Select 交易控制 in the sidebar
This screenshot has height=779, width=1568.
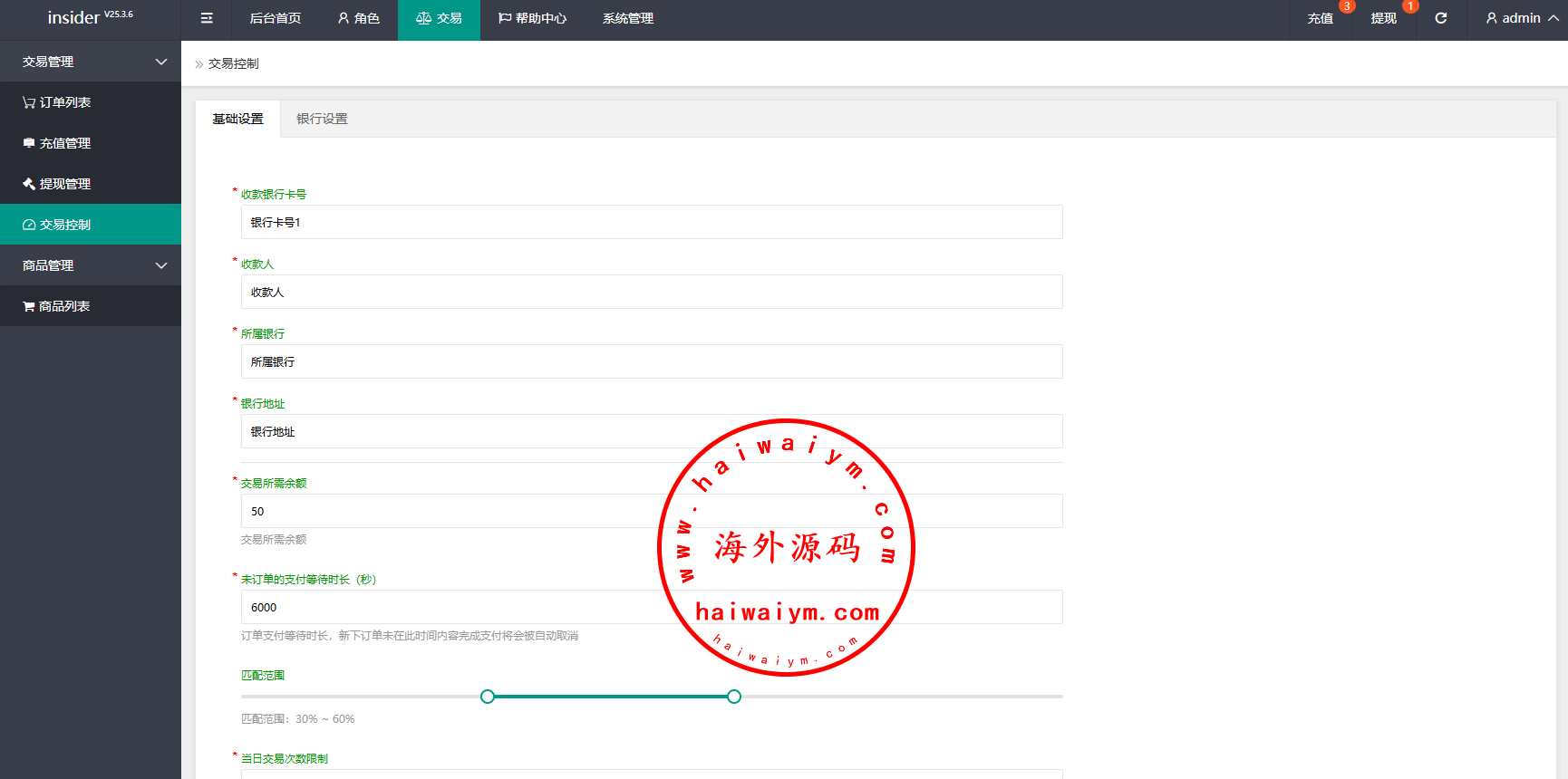(57, 225)
